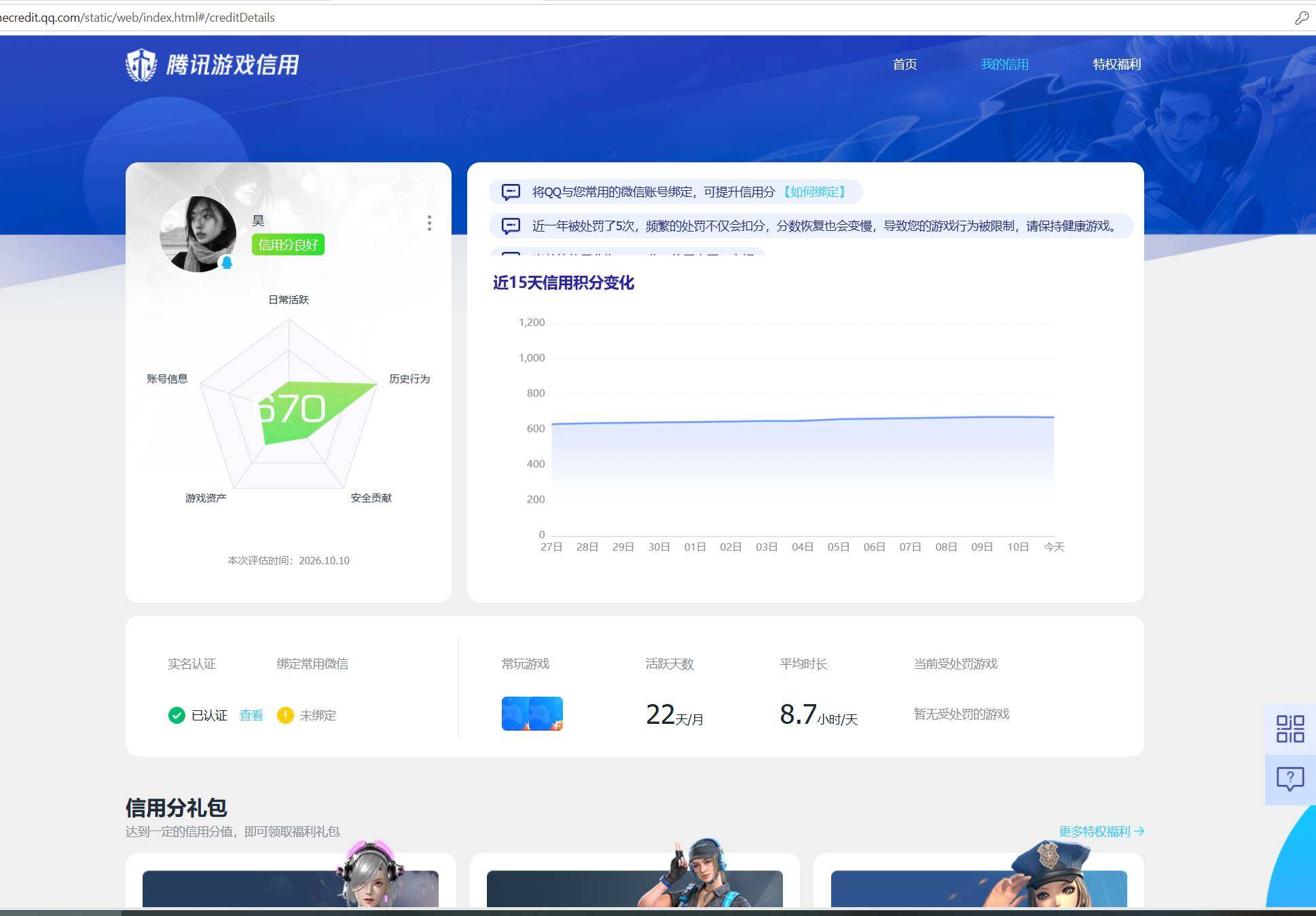The image size is (1316, 916).
Task: Click the 历史行为 radar label
Action: 409,379
